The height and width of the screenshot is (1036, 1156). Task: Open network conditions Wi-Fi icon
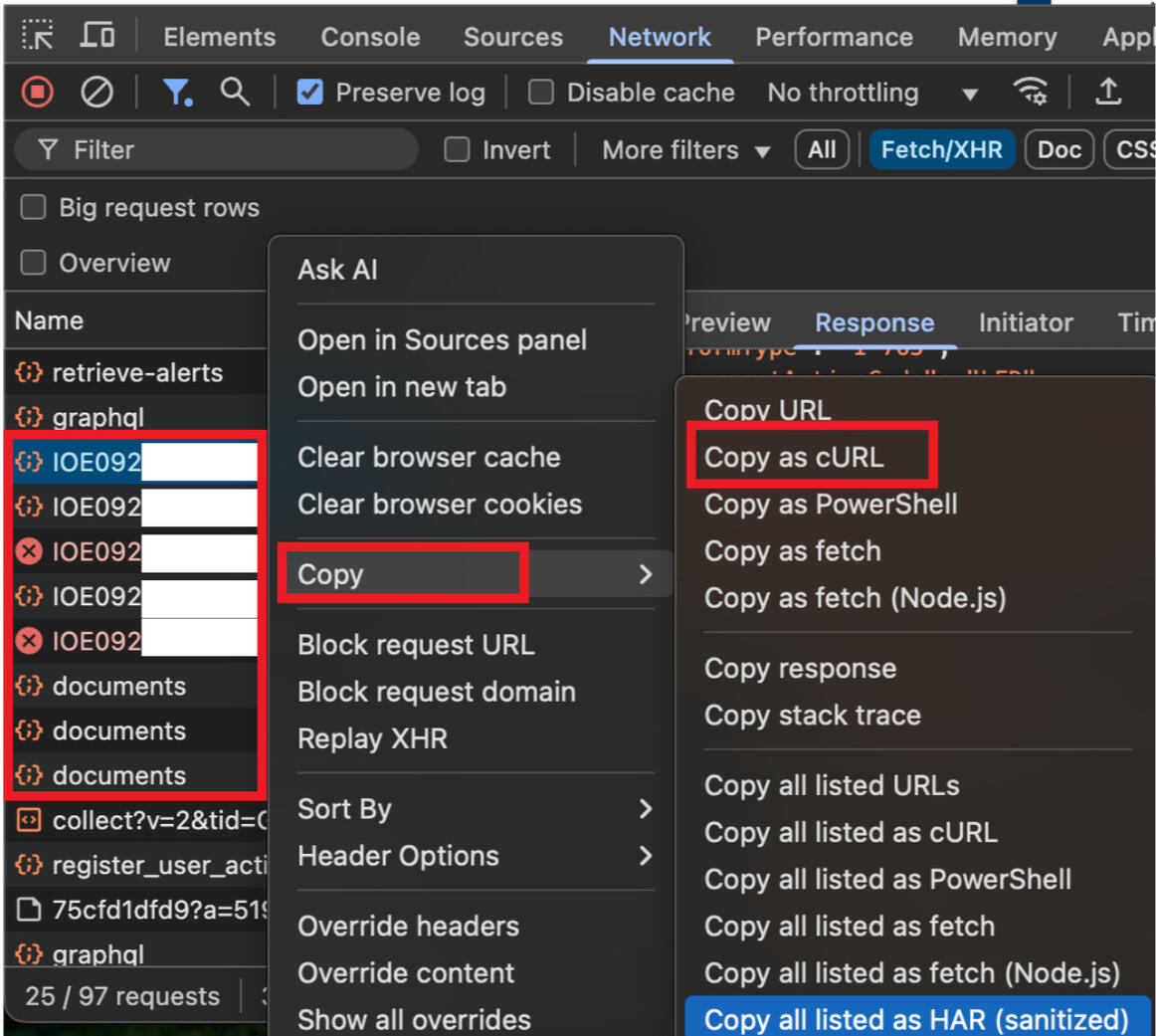tap(1030, 93)
